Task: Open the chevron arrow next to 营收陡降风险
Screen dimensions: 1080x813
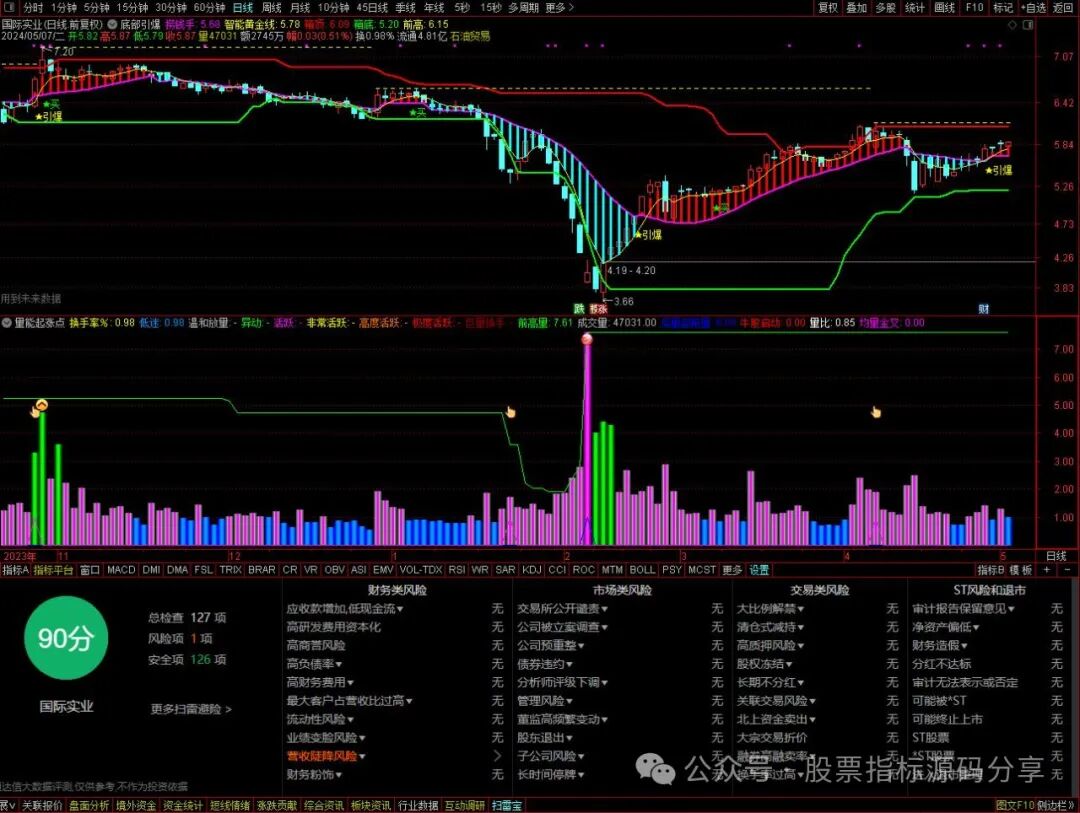Action: click(497, 756)
